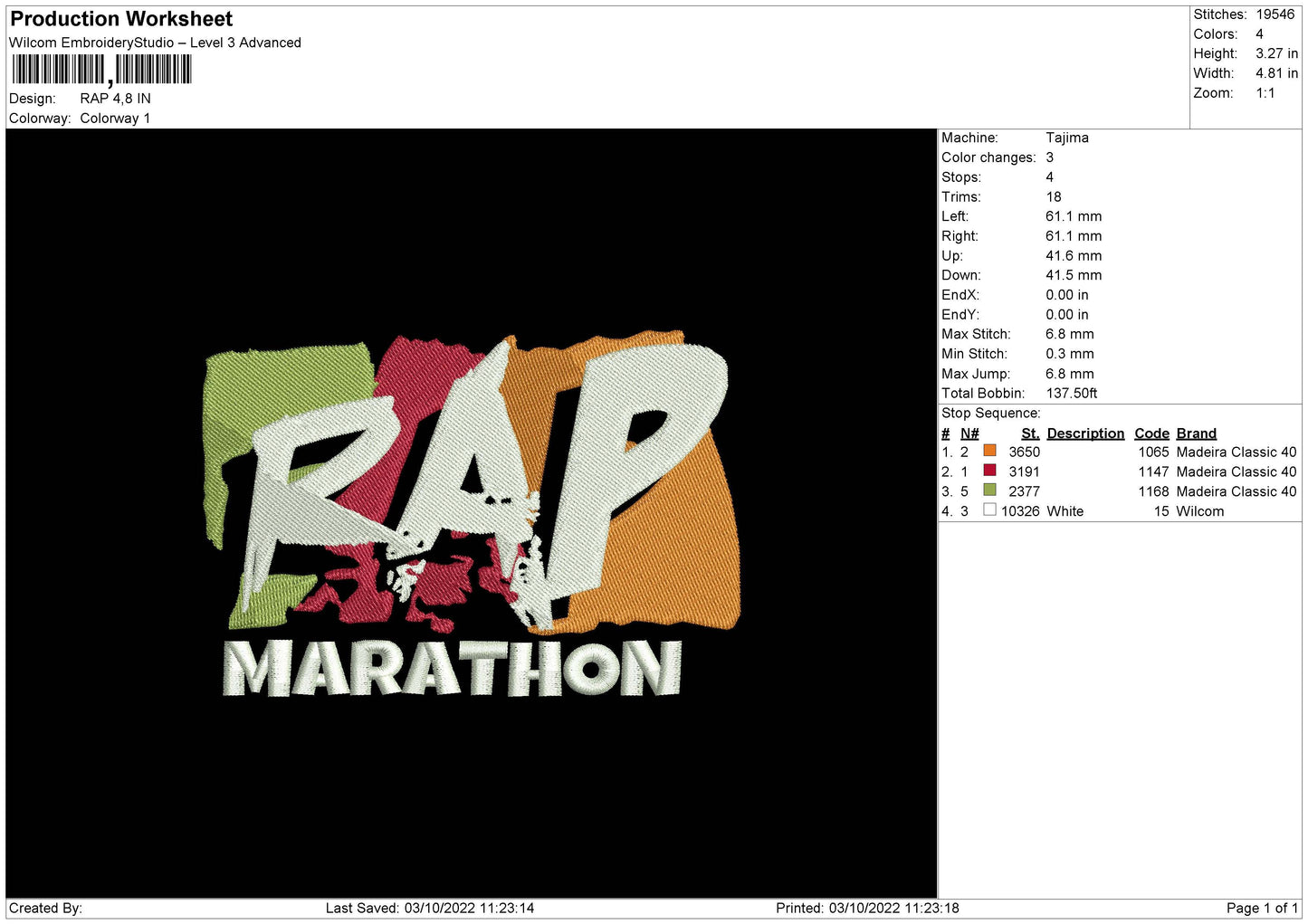Click the RAP MARATHON embroidery design preview
This screenshot has height=924, width=1308.
coord(472,514)
